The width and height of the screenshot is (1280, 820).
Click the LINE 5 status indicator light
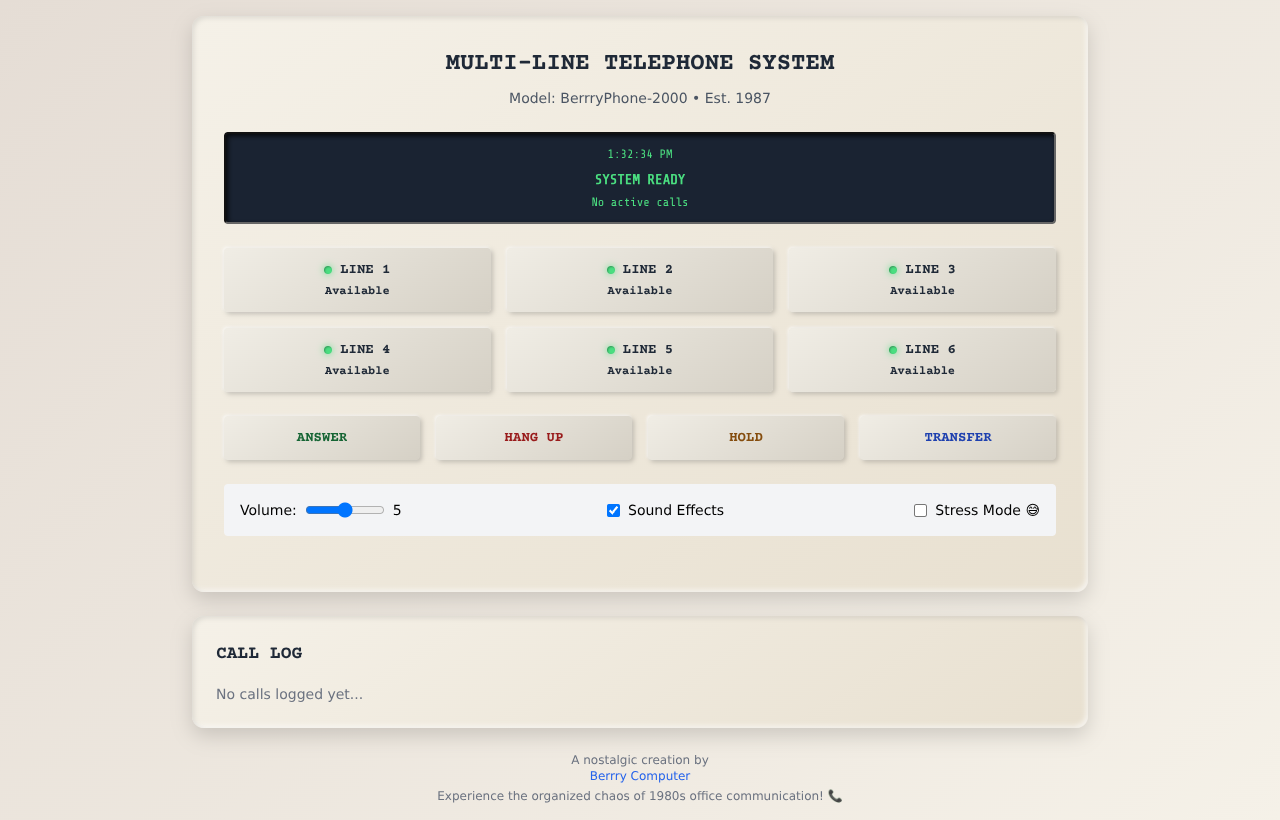point(609,348)
